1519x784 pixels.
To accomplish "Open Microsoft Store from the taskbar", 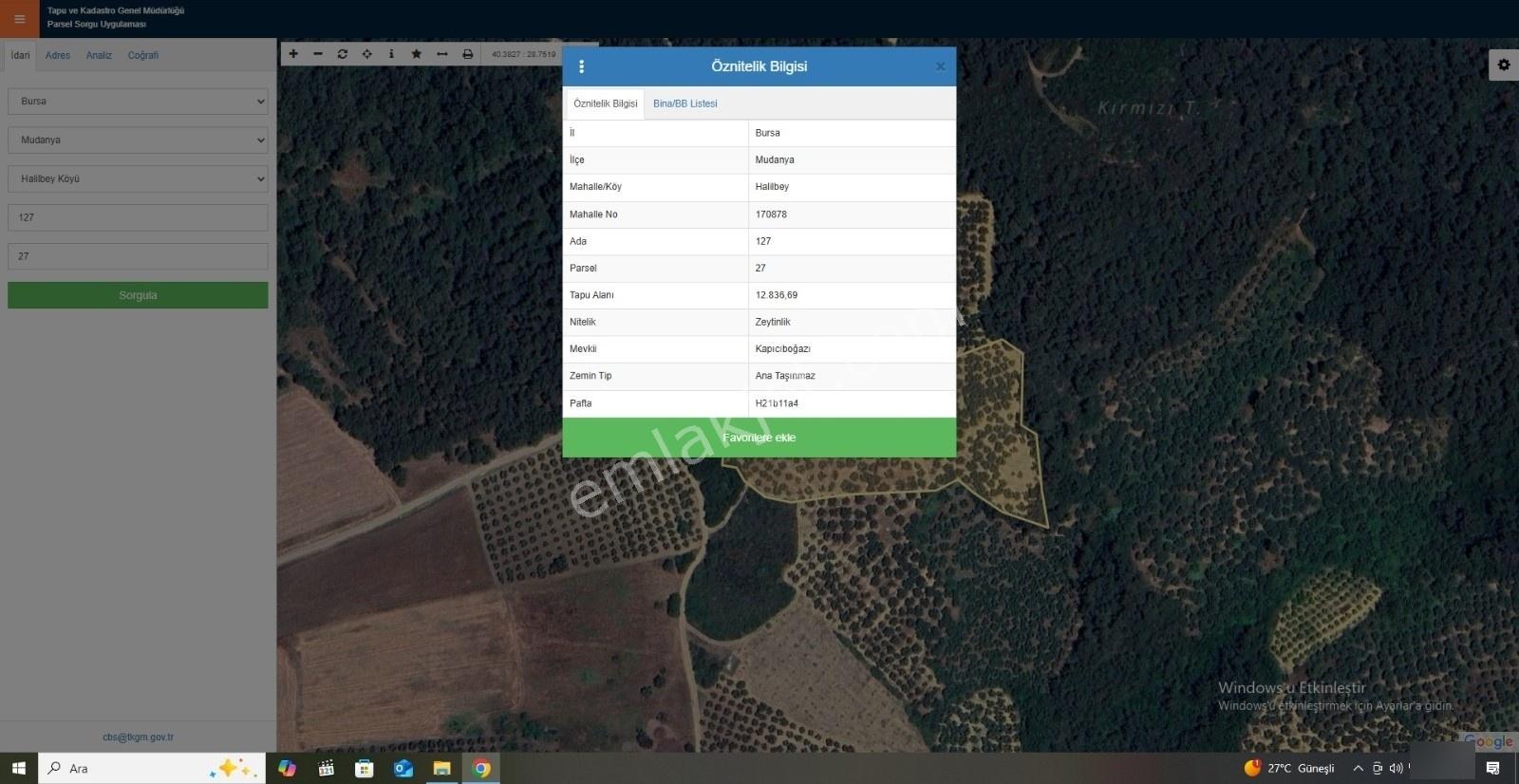I will click(x=365, y=768).
